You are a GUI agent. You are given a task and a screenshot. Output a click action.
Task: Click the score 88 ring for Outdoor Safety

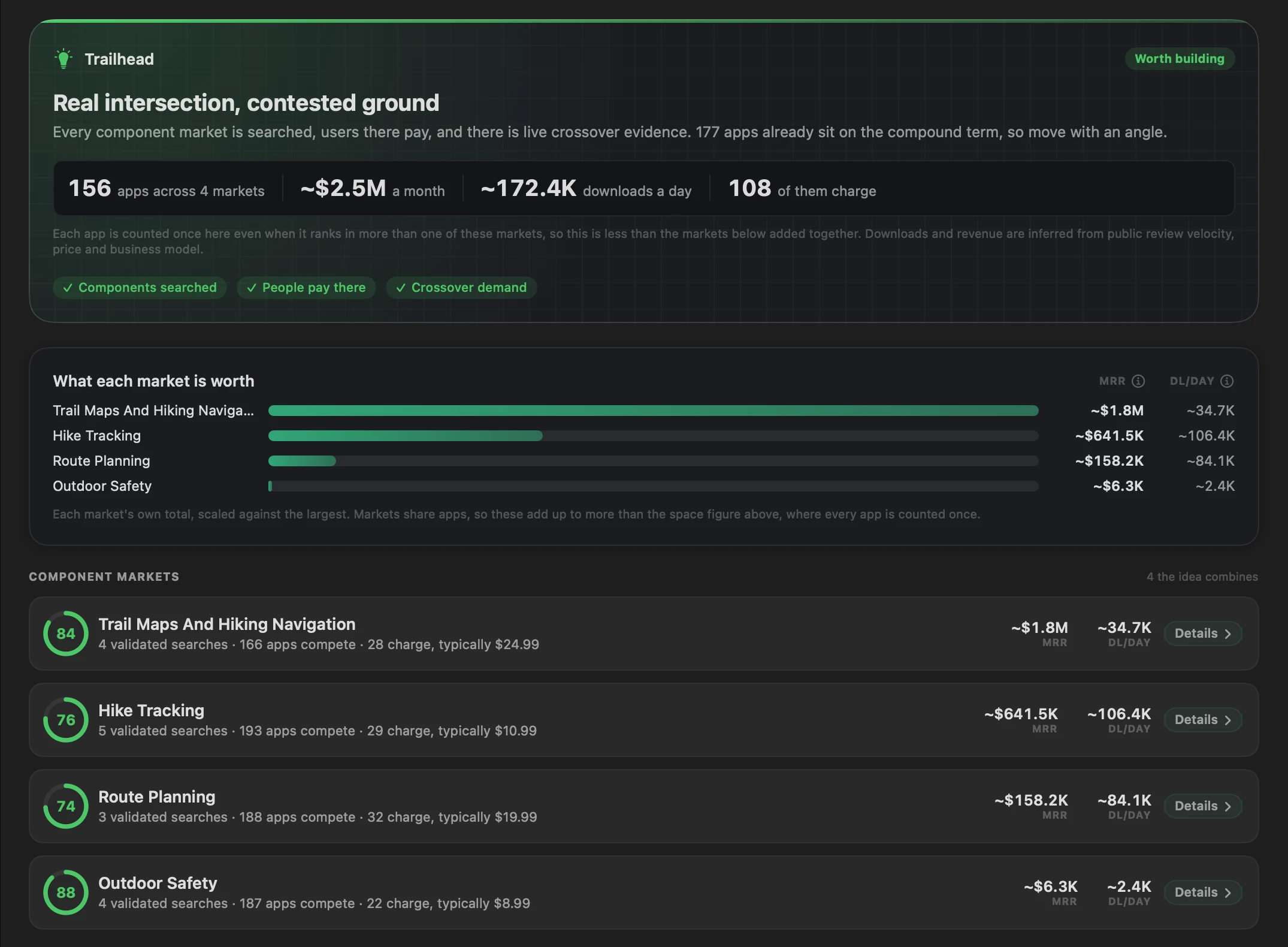pos(66,892)
